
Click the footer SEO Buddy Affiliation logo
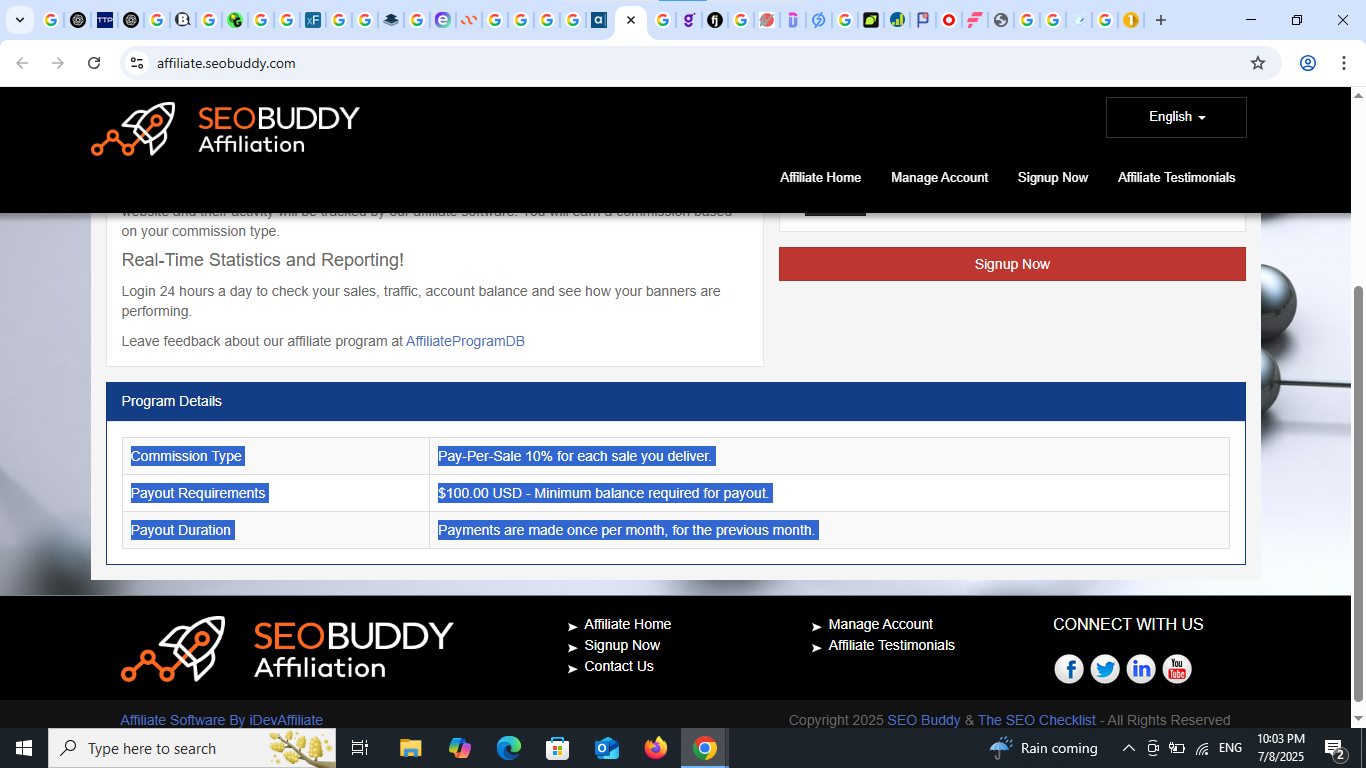click(x=287, y=649)
